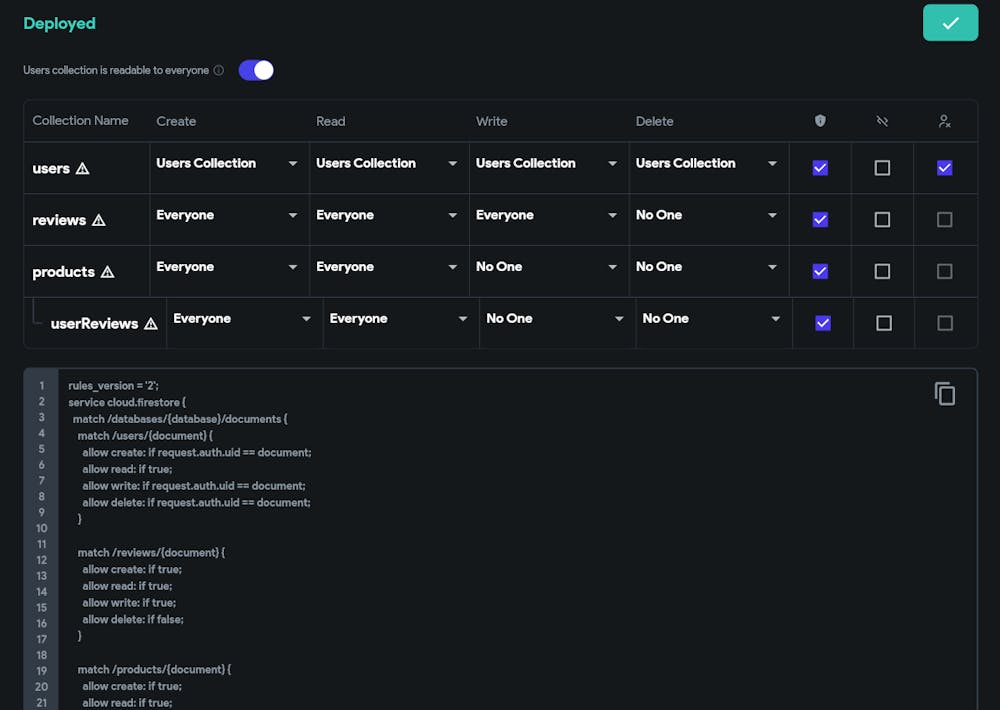Click warning icon next to products collection
The width and height of the screenshot is (1000, 710).
(108, 272)
